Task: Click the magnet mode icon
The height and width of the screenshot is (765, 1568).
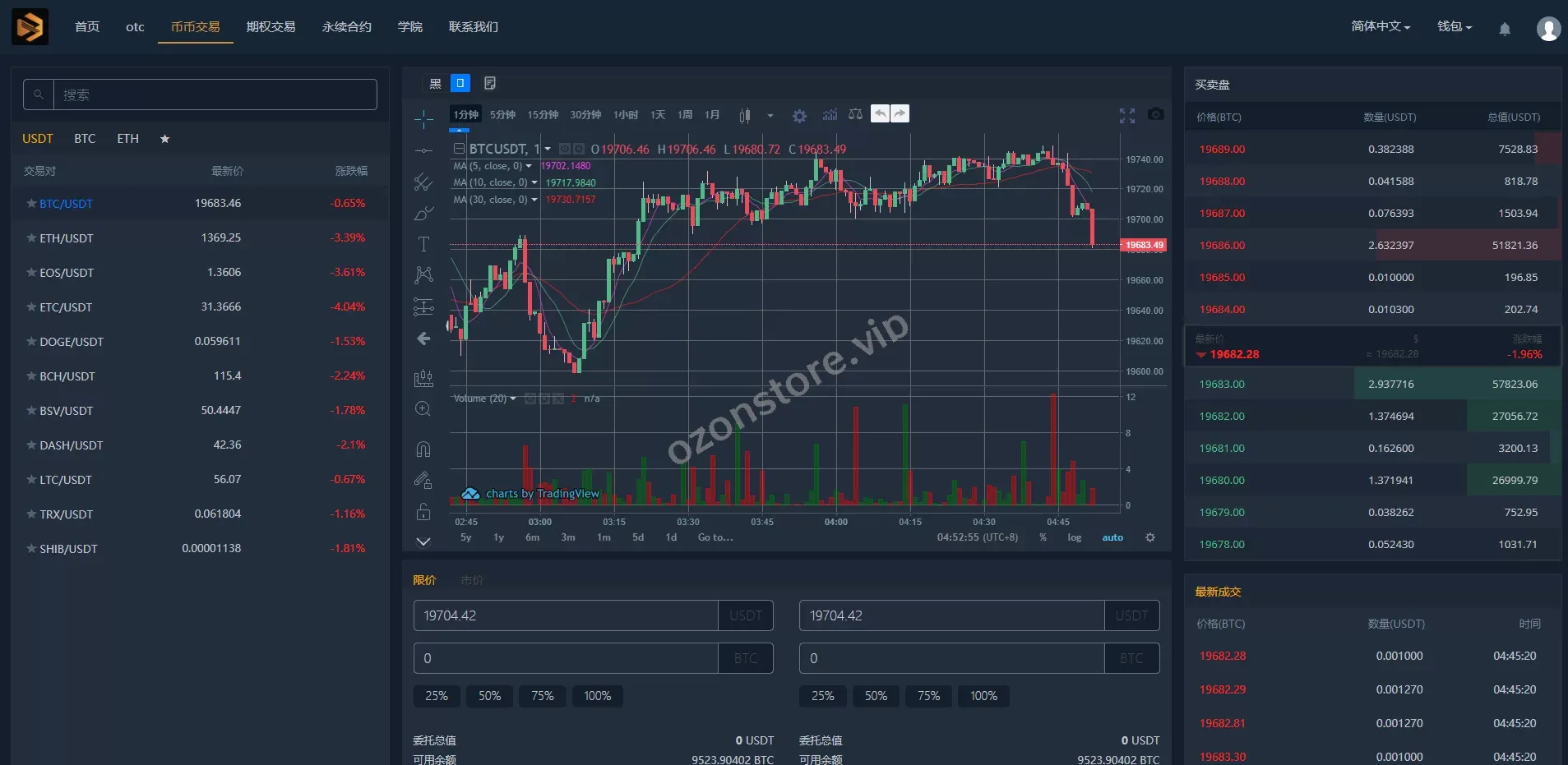Action: (423, 449)
